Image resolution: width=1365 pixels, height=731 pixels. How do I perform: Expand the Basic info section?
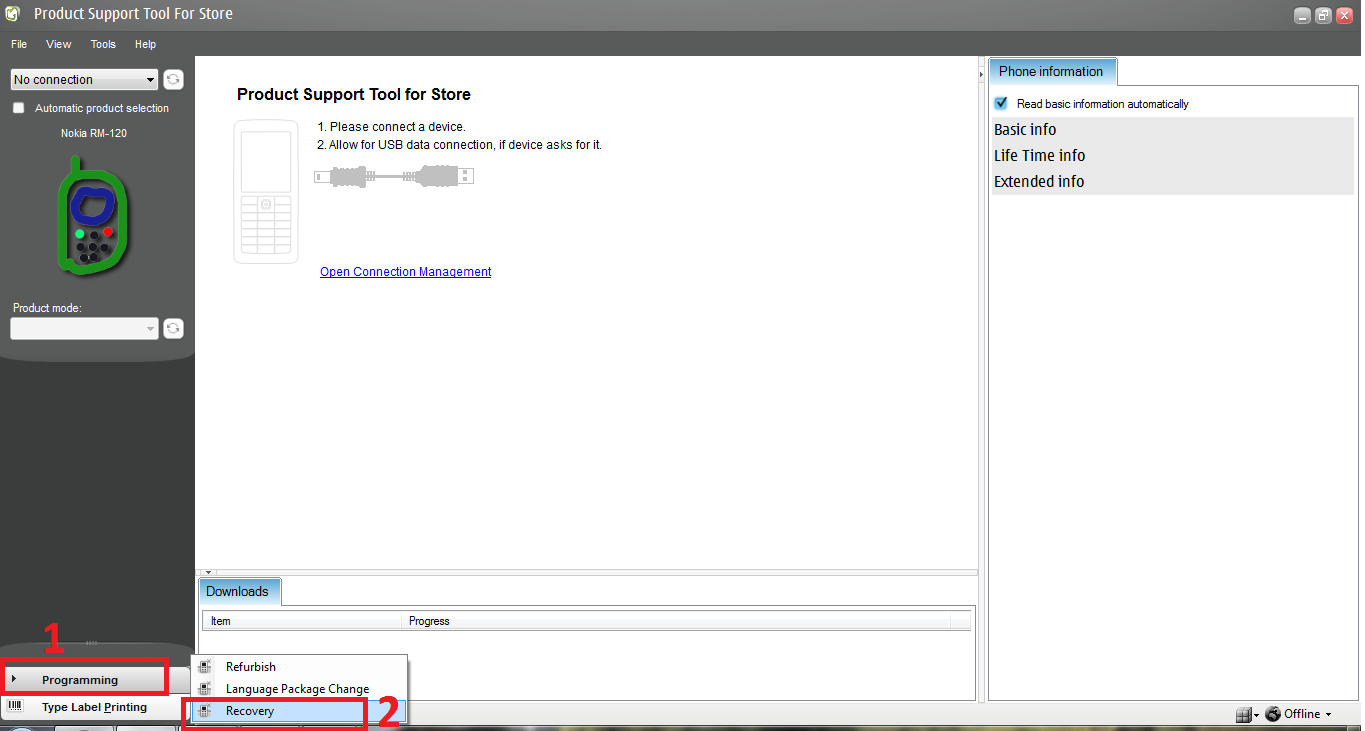click(x=1171, y=130)
